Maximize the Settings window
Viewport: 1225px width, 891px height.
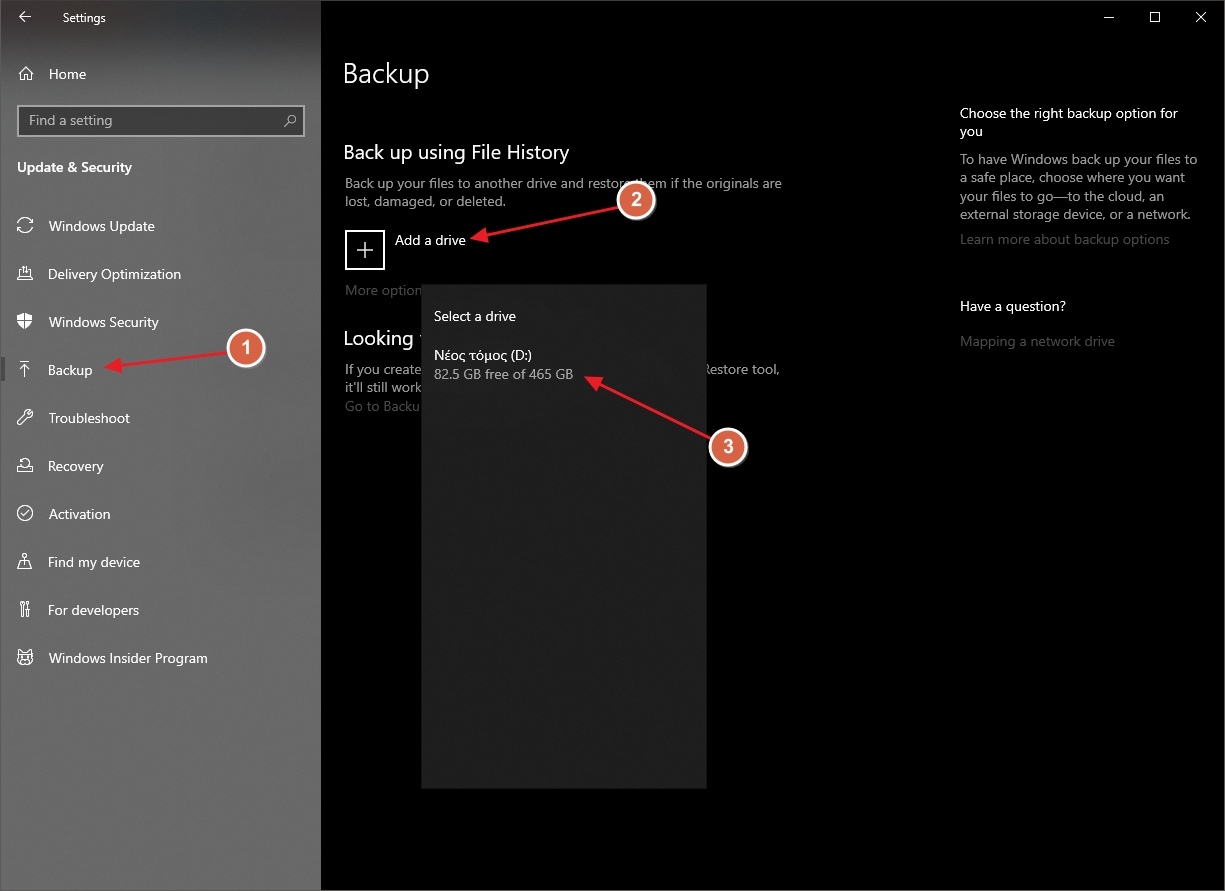pyautogui.click(x=1155, y=17)
